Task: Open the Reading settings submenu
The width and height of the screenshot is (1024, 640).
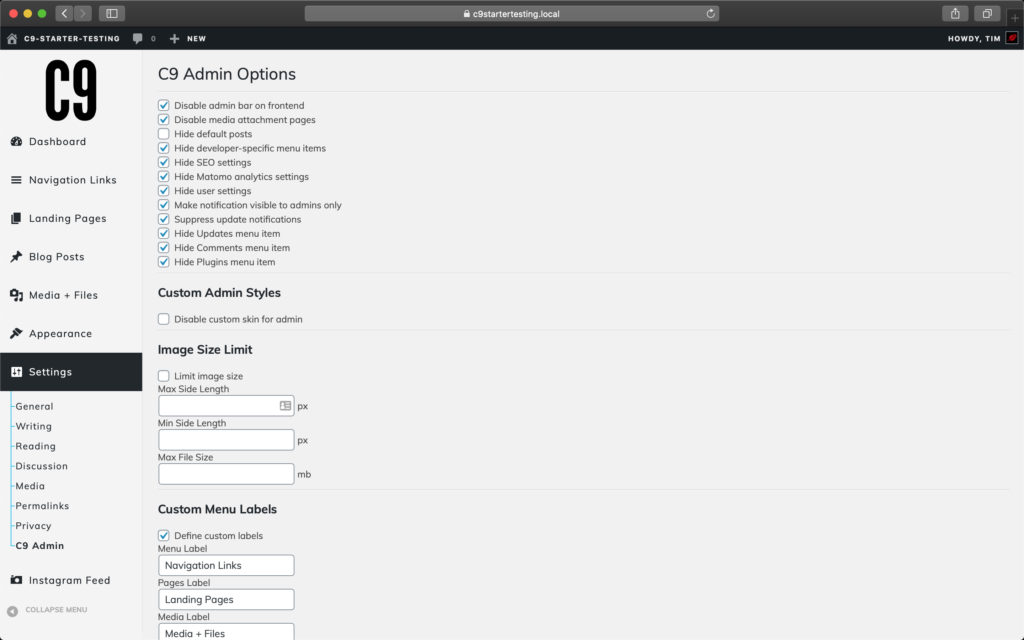Action: pyautogui.click(x=36, y=446)
